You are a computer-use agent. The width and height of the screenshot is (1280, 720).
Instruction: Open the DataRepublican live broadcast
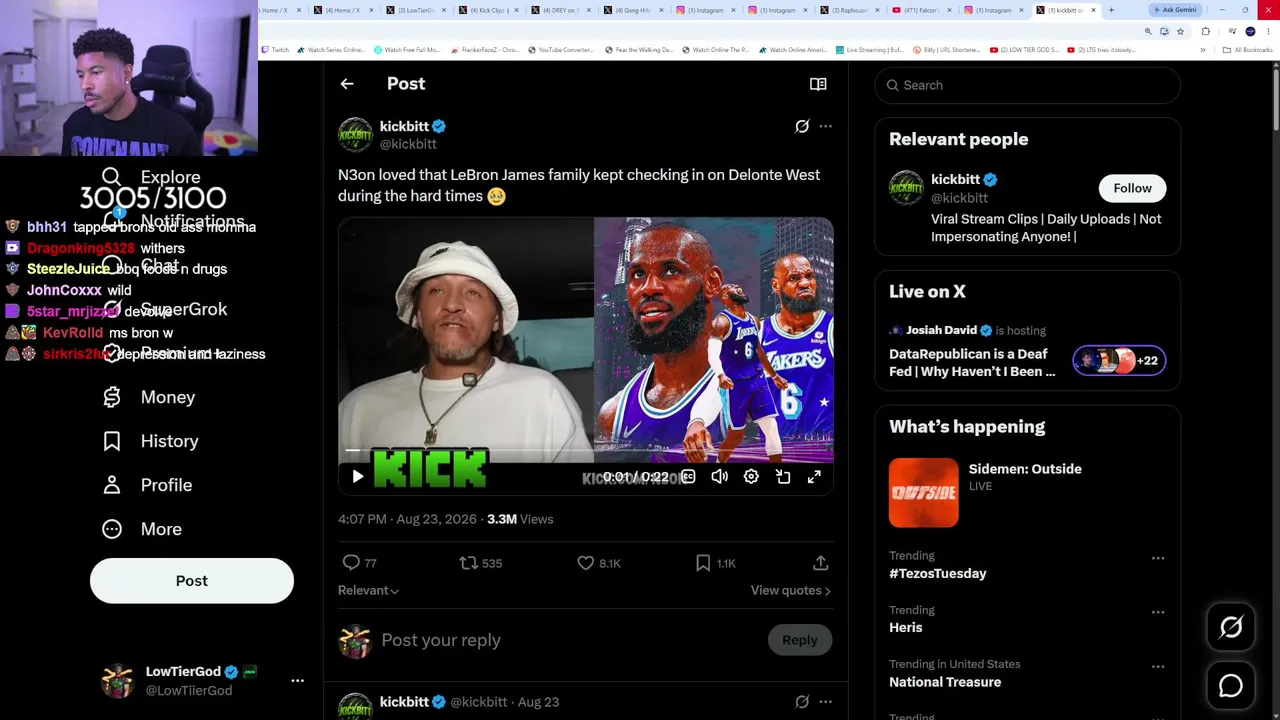pyautogui.click(x=972, y=362)
